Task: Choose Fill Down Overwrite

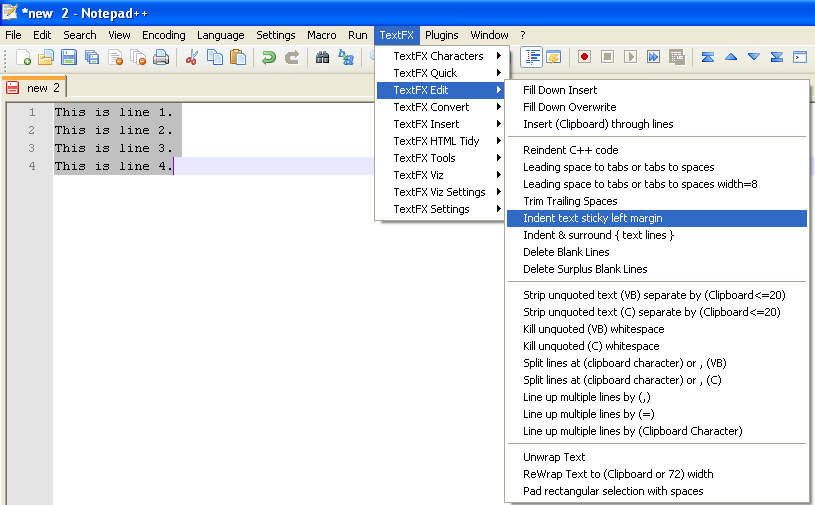Action: (x=657, y=107)
